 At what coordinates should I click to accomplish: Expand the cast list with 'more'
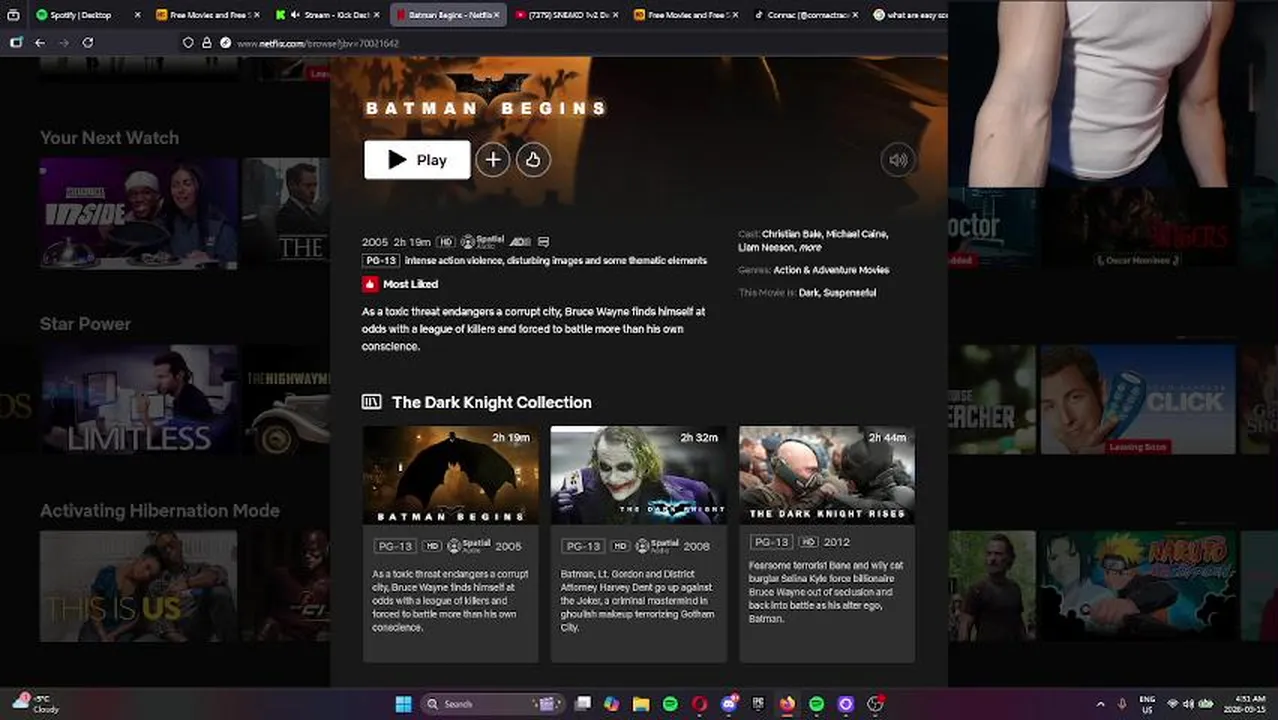(x=810, y=247)
